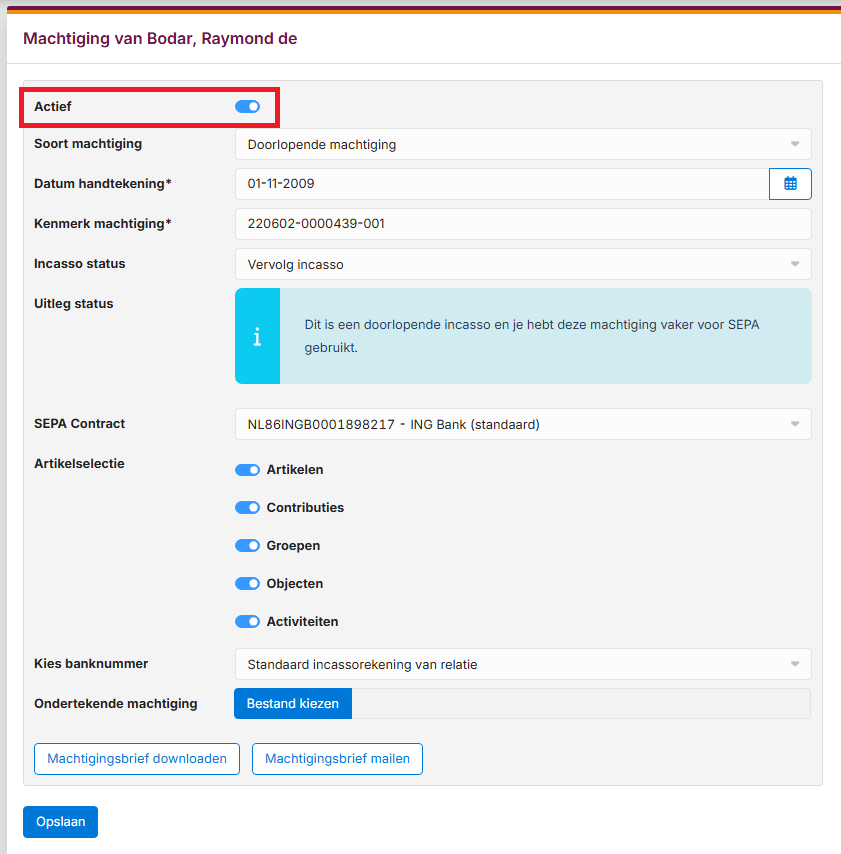Screen dimensions: 841x854
Task: Click the empty file name area beside Bestand kiezen
Action: [580, 704]
